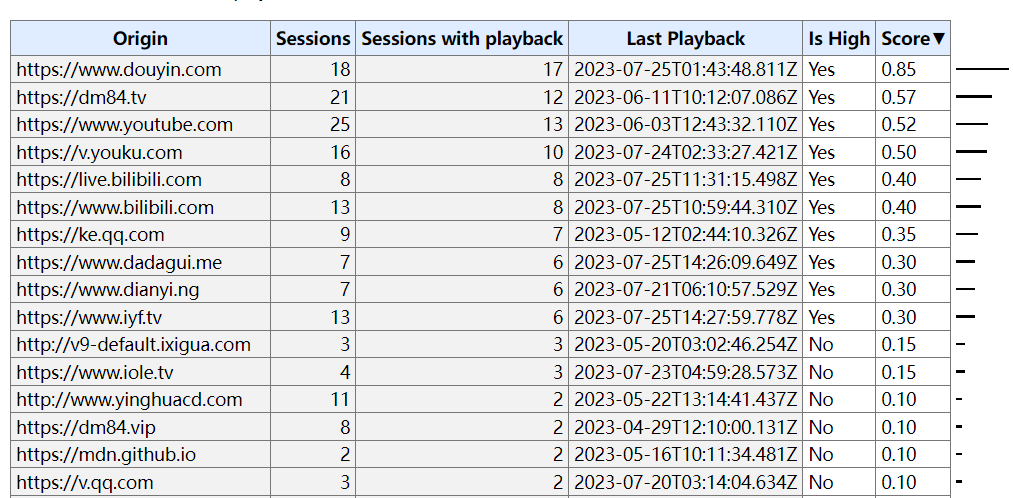The image size is (1013, 498).
Task: Click the No value for www.iole.tv
Action: (x=821, y=372)
